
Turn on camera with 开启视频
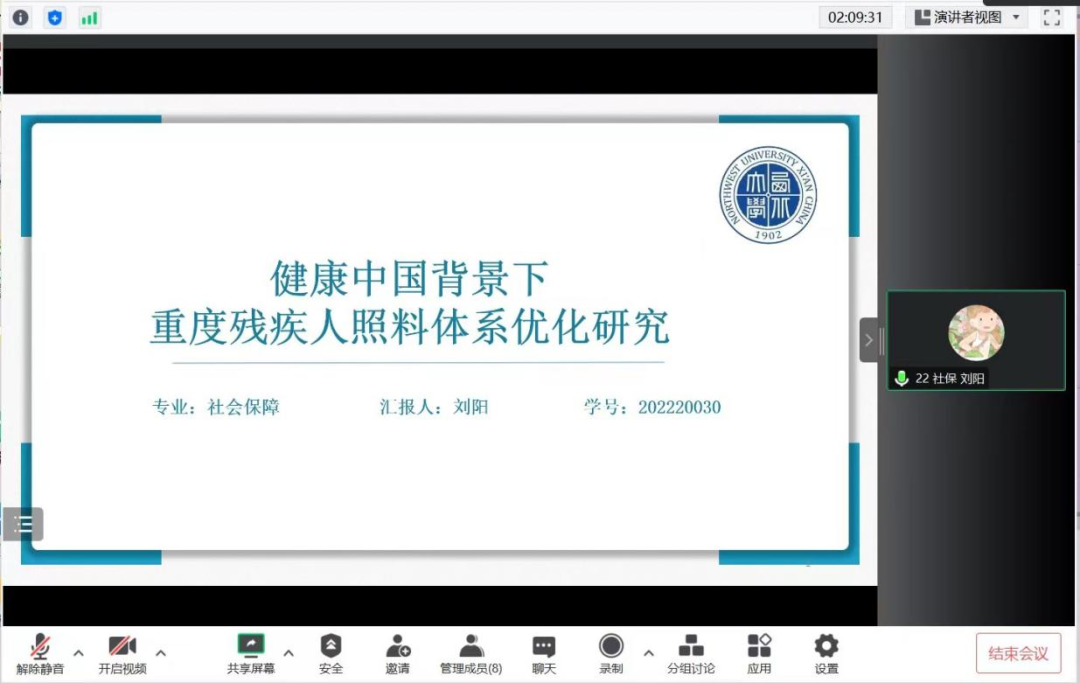(x=122, y=654)
